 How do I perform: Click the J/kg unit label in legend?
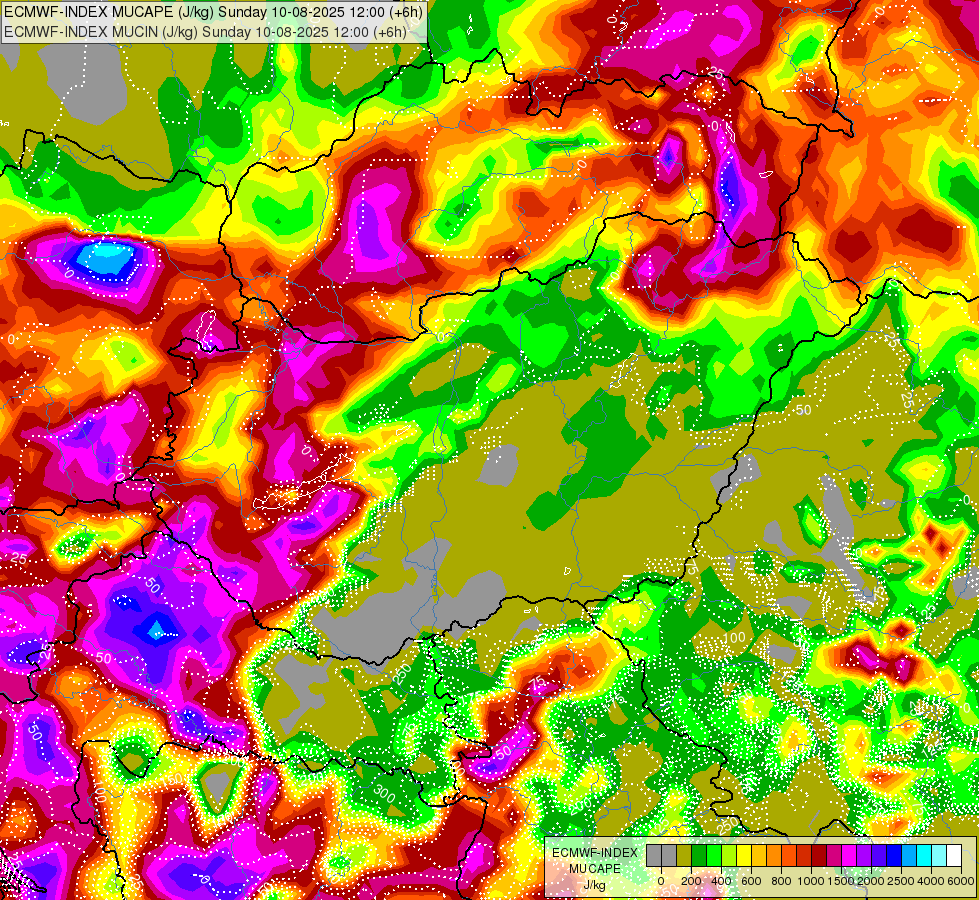point(594,886)
